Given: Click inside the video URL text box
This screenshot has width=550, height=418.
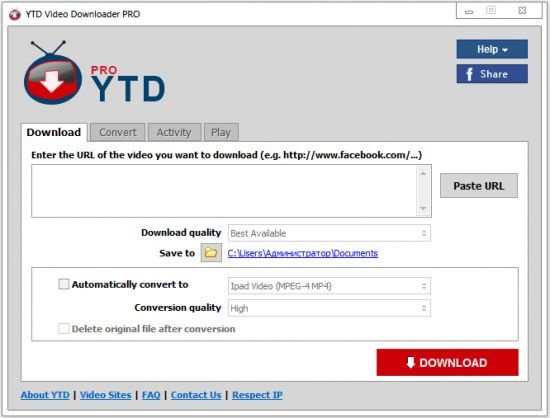Looking at the screenshot, I should coord(224,191).
